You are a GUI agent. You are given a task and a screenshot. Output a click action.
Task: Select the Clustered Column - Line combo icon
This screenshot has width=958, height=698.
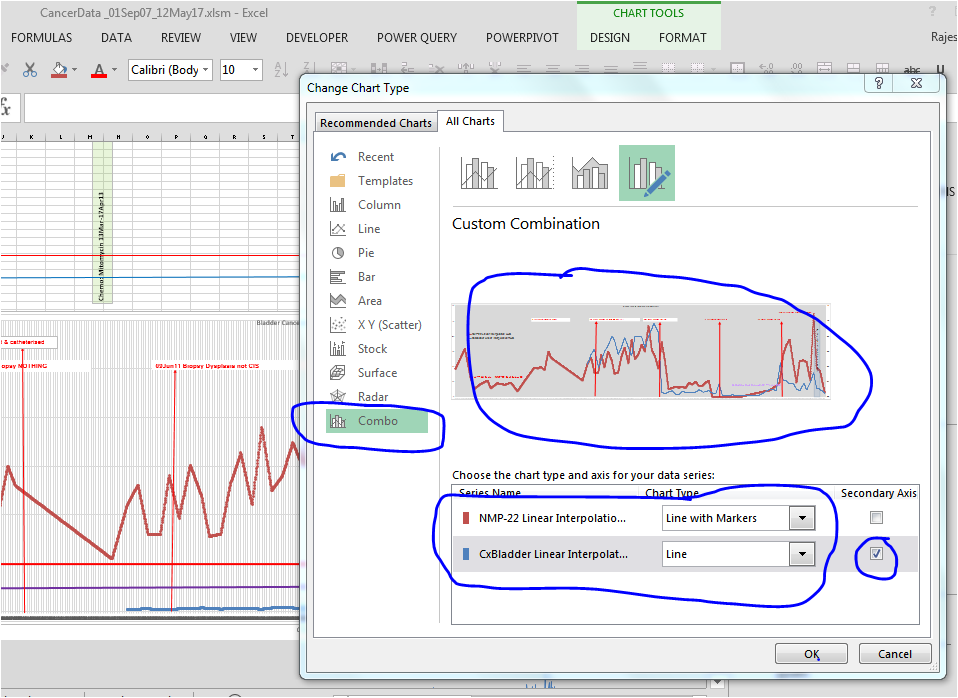tap(479, 173)
